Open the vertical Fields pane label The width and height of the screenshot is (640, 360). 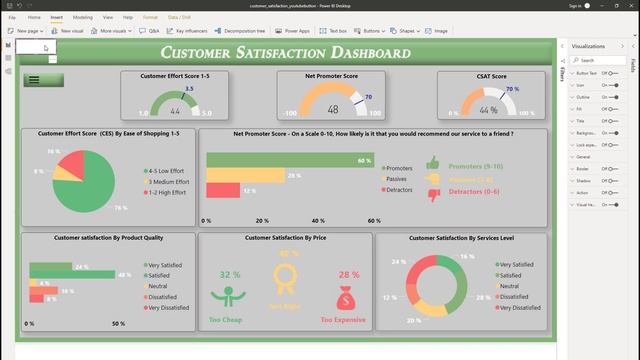click(x=633, y=65)
